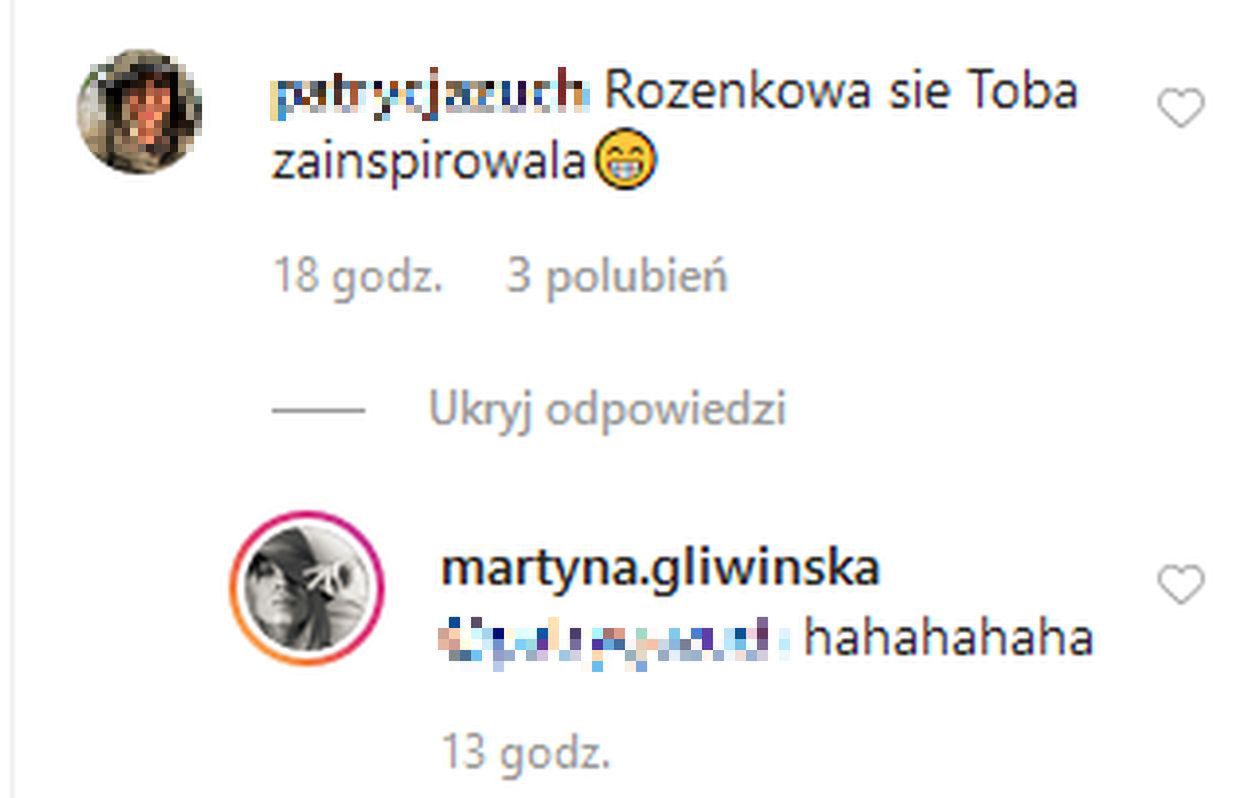Click the hahahahaha reply text

pos(948,639)
